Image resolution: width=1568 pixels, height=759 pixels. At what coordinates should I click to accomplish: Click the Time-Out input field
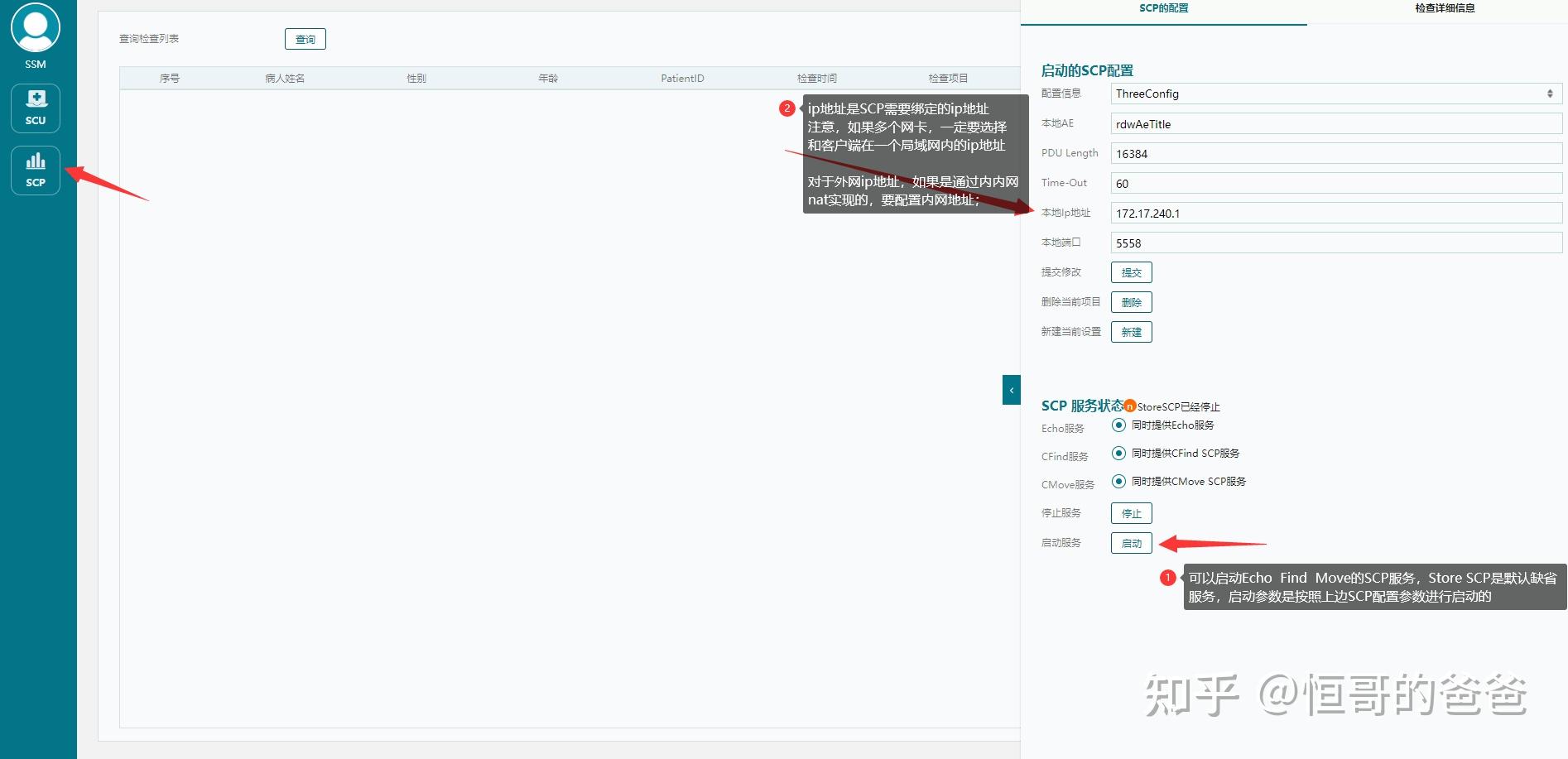pyautogui.click(x=1336, y=184)
